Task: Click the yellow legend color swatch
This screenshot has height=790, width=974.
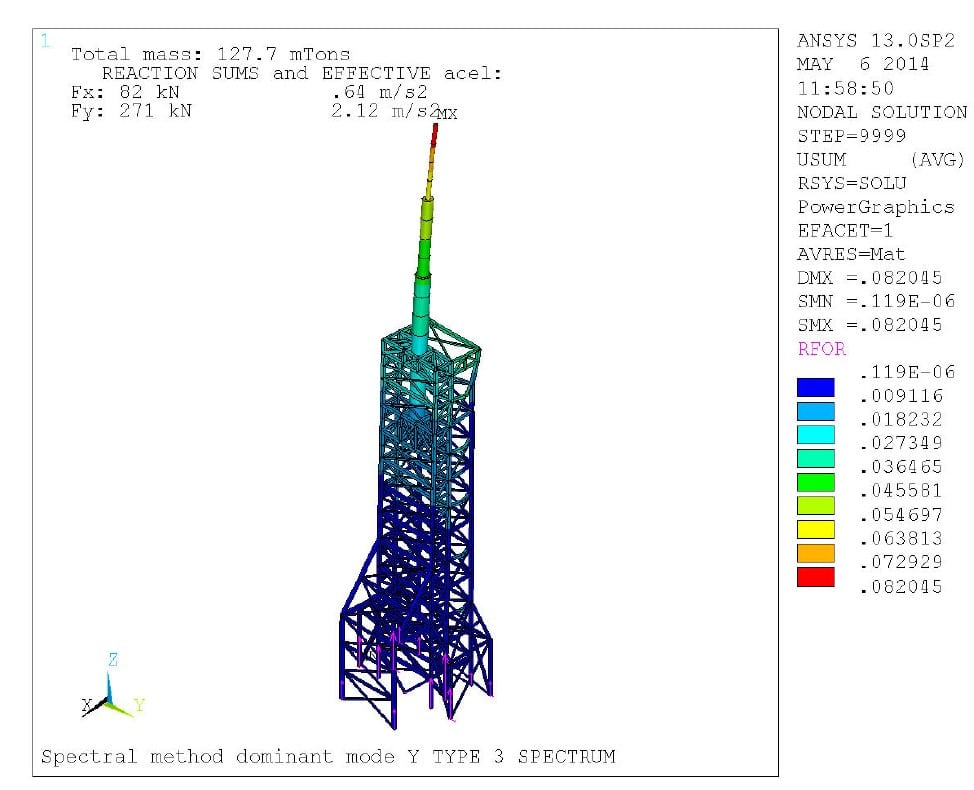Action: (816, 530)
